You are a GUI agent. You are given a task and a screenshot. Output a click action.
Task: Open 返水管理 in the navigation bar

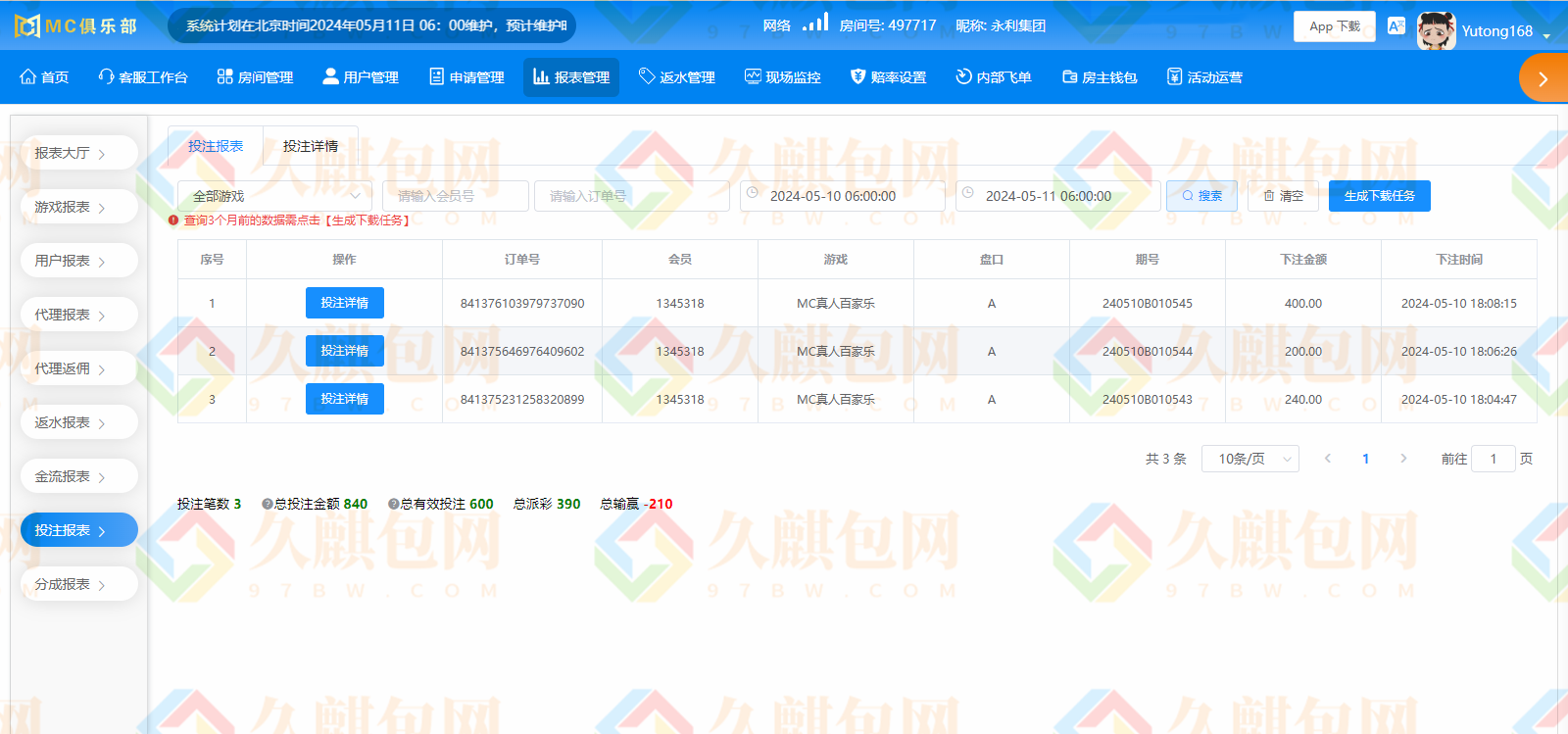(x=677, y=77)
